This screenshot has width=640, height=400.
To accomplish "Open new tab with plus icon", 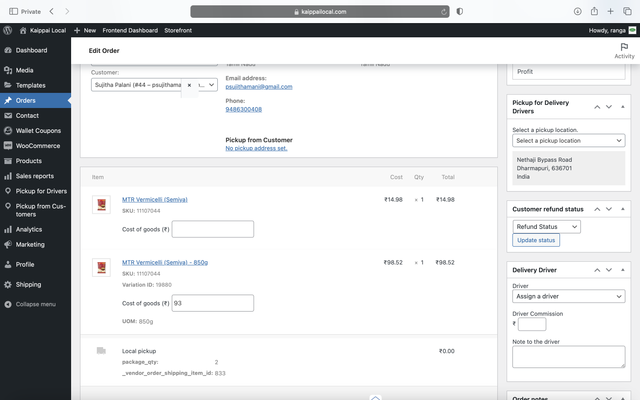I will [x=610, y=11].
